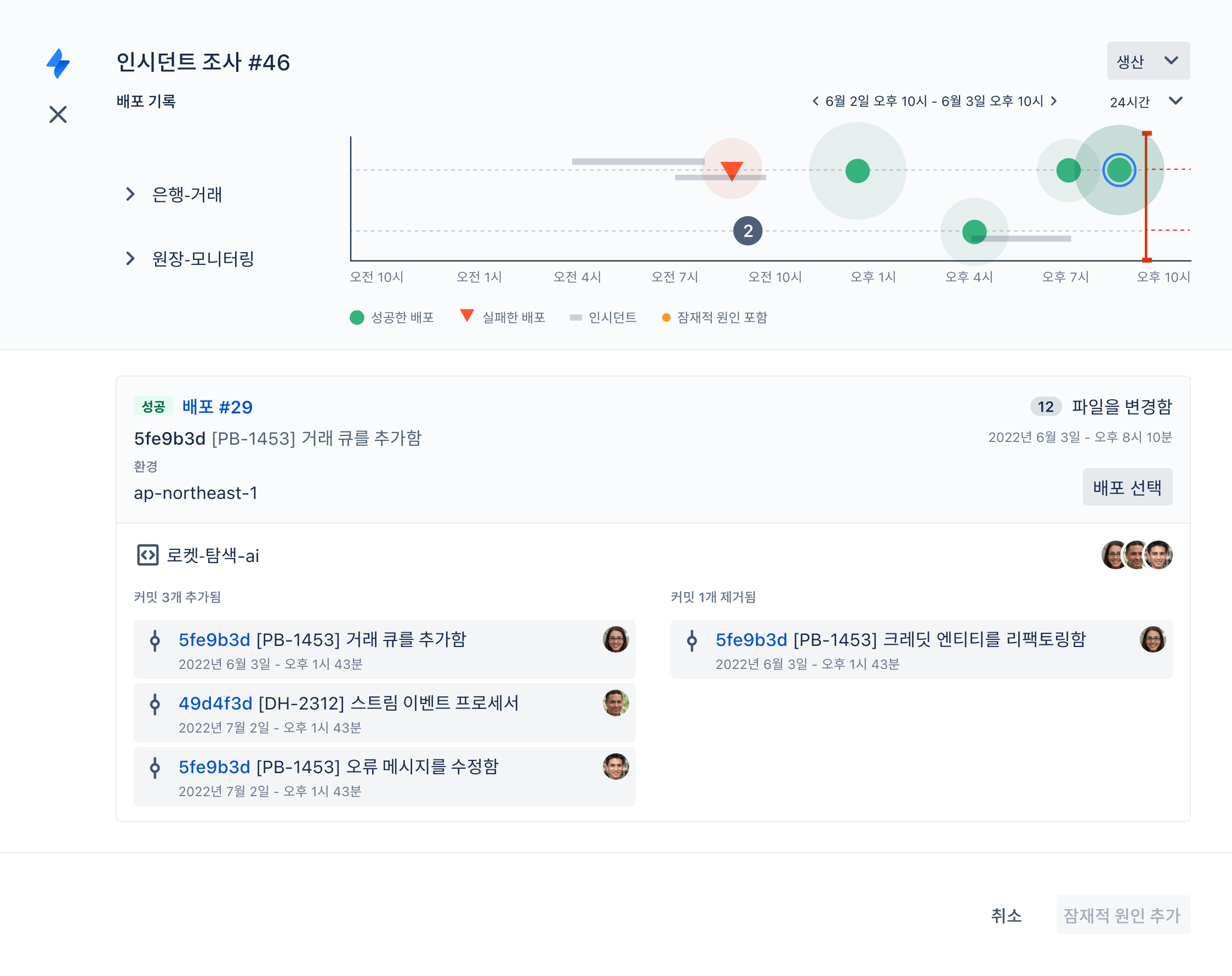Screen dimensions: 1232x976
Task: Open the 배포 #29 deployment link
Action: (217, 407)
